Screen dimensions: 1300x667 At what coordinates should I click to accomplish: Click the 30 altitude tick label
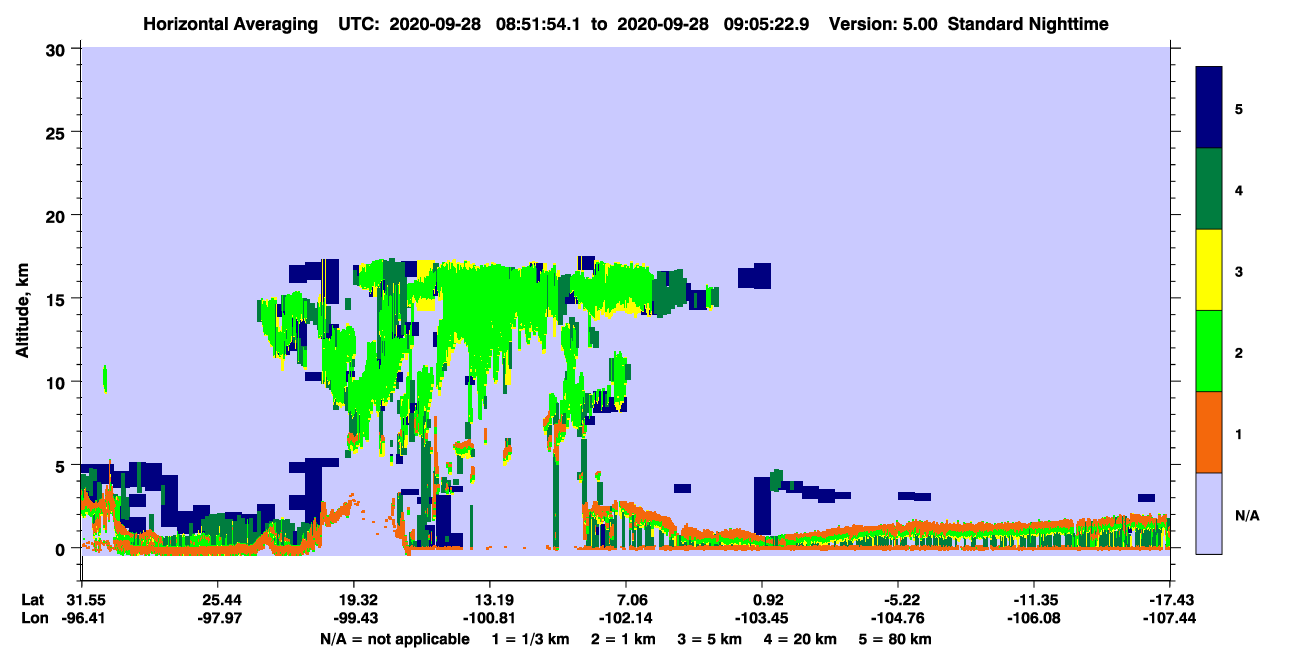click(x=58, y=49)
